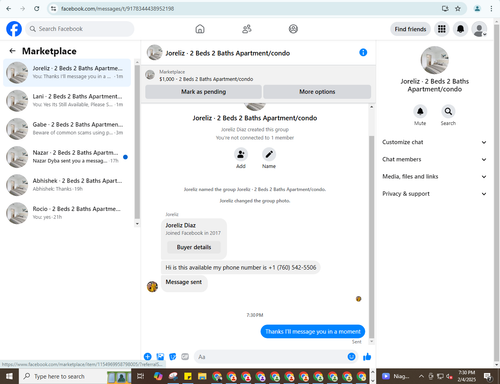Open the Facebook menu grid icon
The image size is (500, 384).
pos(442,29)
